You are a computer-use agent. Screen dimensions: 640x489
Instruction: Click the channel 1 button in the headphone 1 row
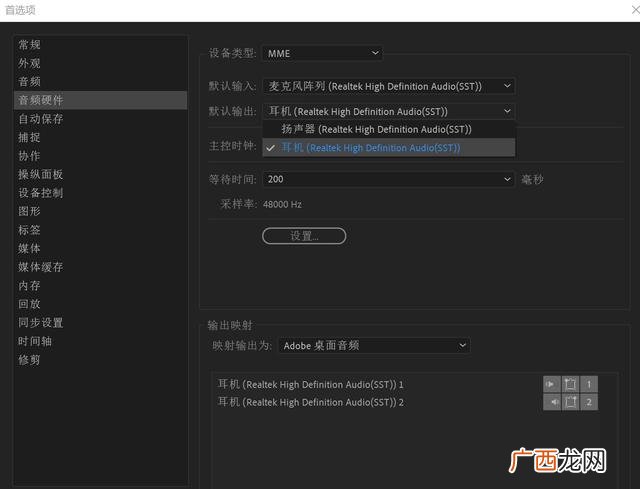[x=589, y=384]
